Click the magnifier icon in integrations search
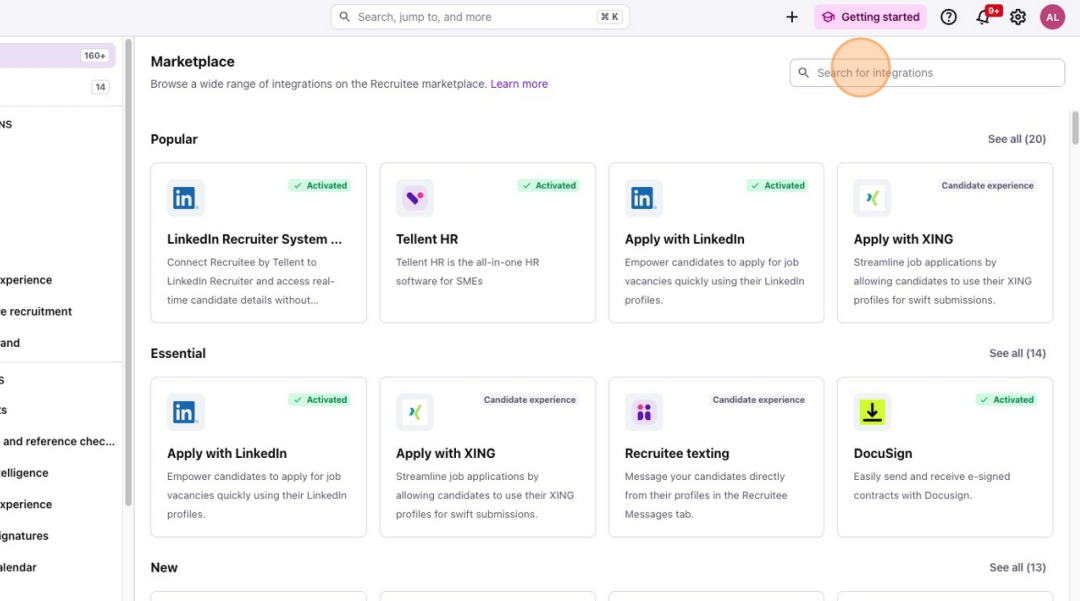 803,72
